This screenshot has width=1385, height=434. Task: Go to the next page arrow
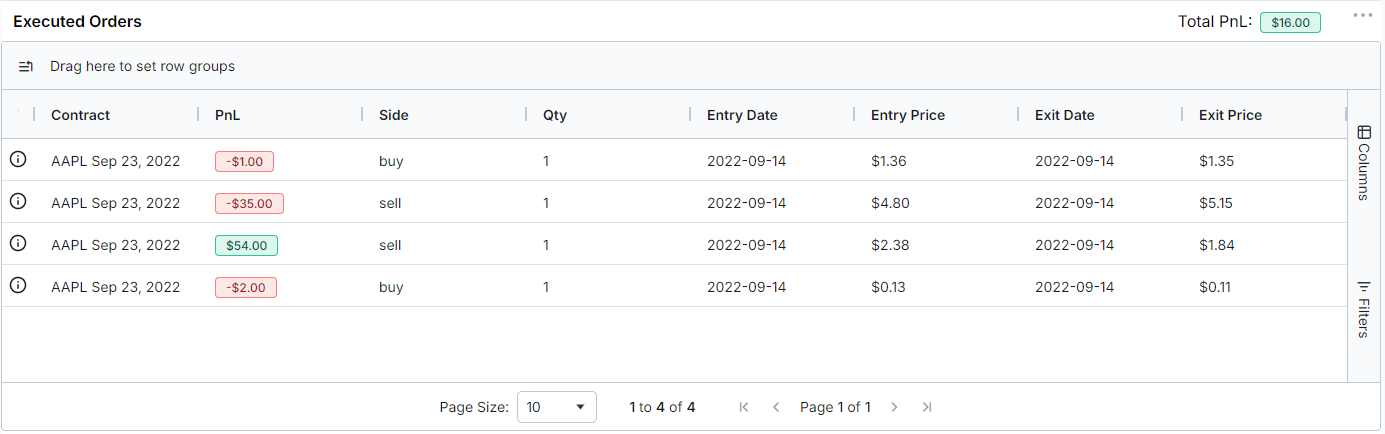coord(894,407)
